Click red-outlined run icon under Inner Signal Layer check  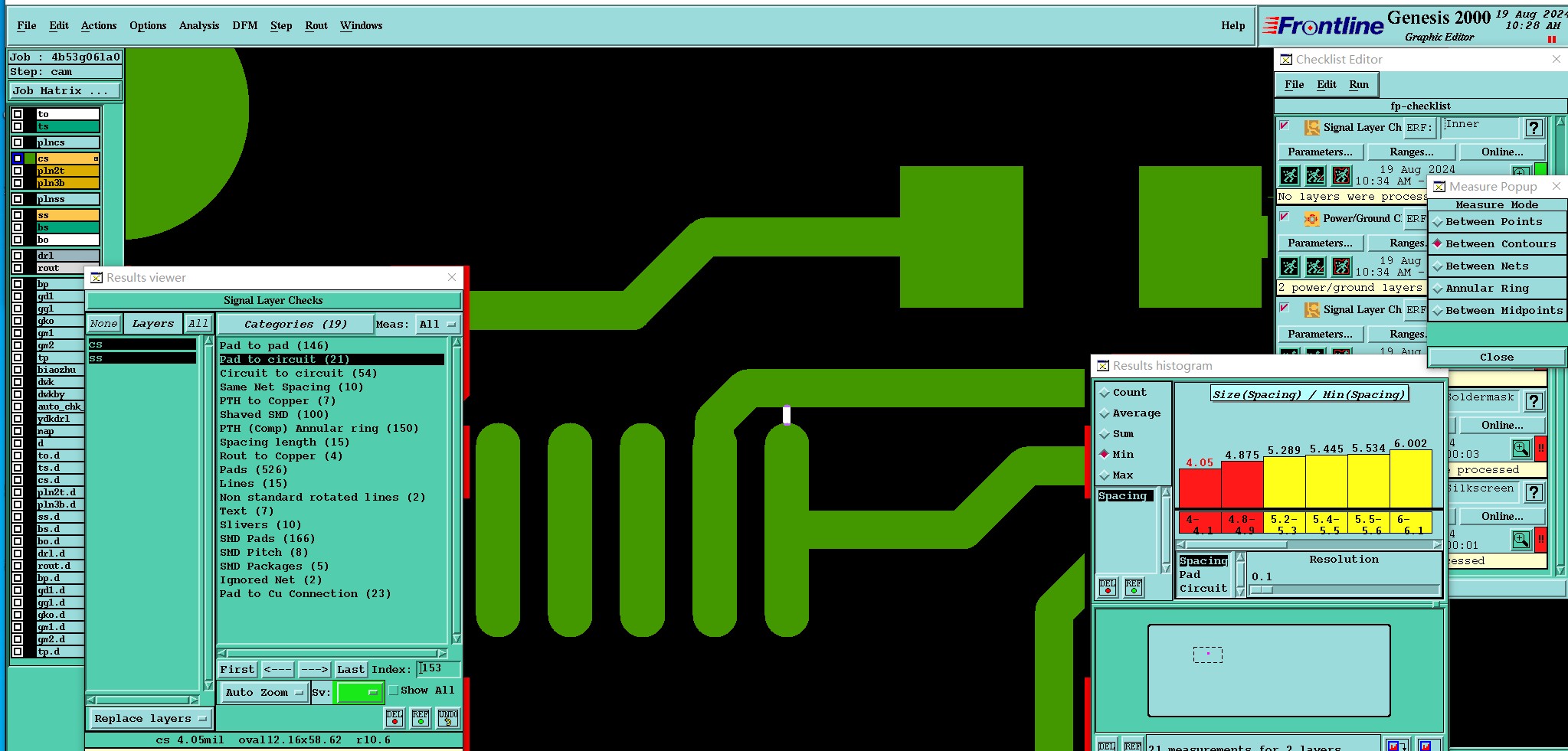coord(1341,176)
